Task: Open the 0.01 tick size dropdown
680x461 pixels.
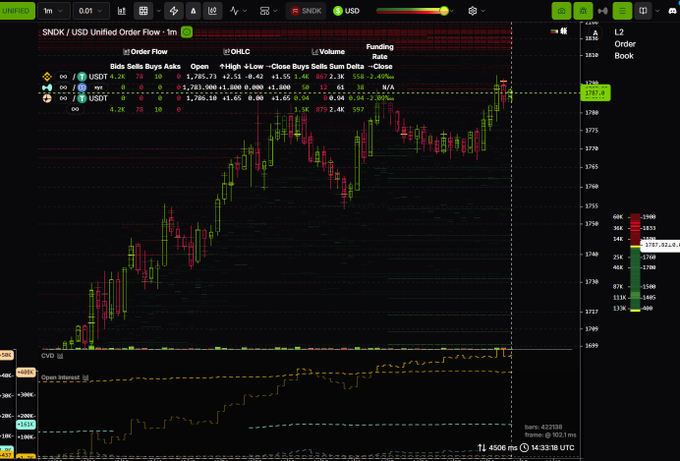Action: 91,11
